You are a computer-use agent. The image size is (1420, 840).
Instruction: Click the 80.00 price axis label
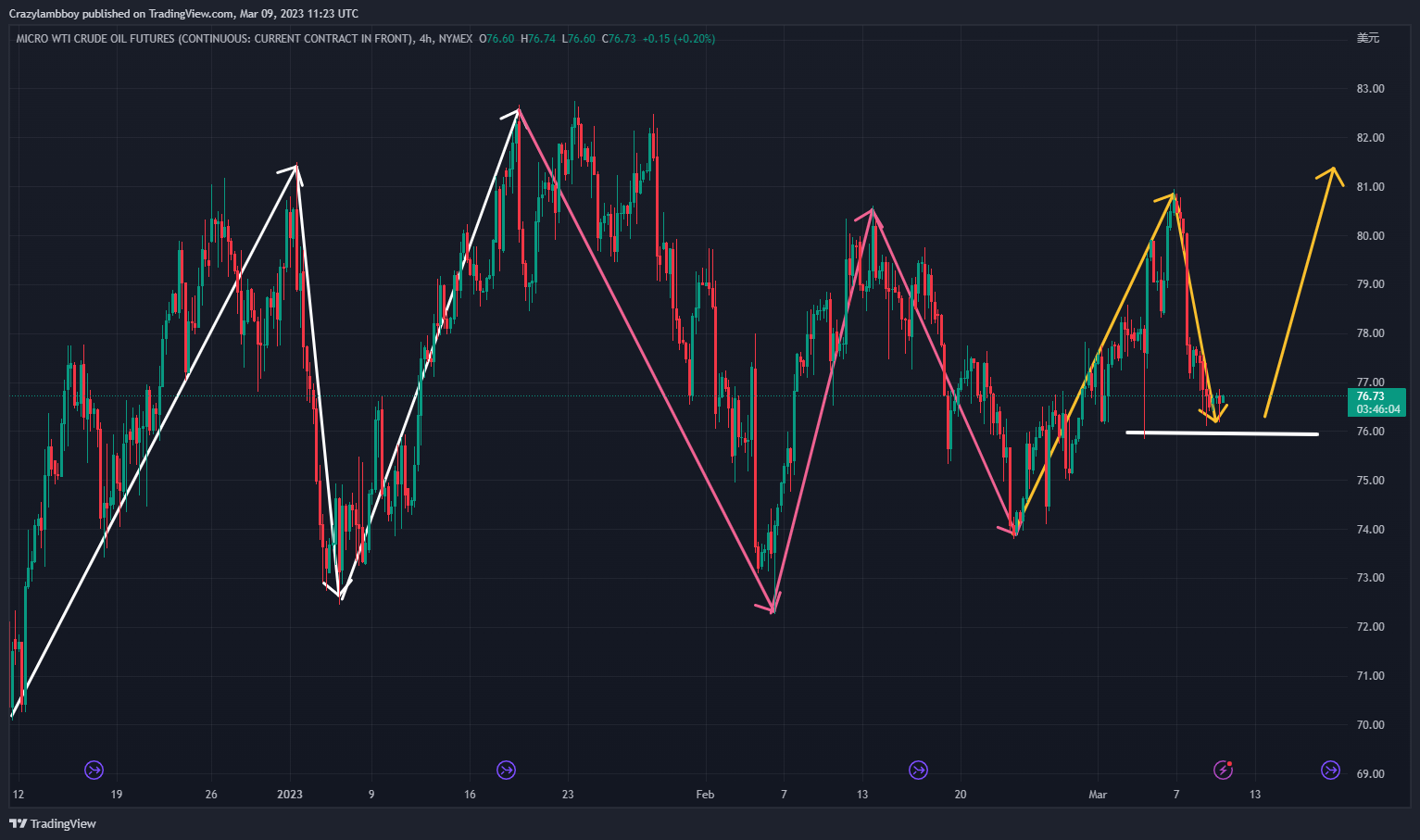[x=1370, y=236]
